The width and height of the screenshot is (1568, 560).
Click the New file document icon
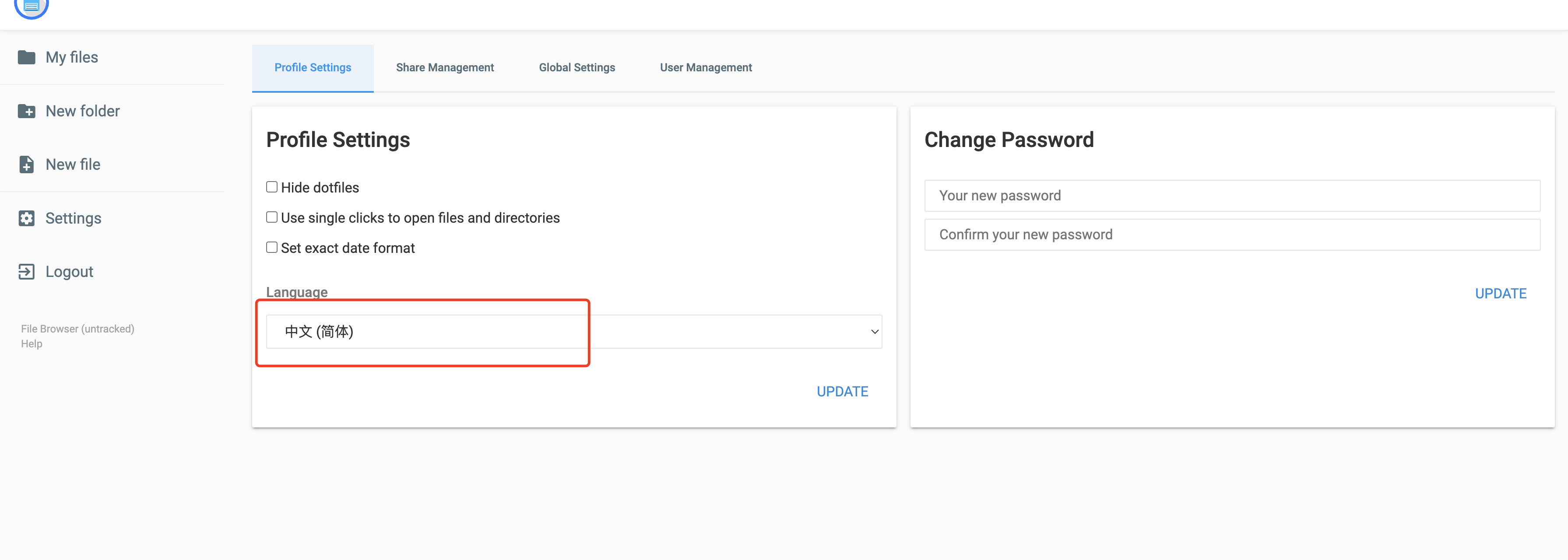tap(26, 164)
